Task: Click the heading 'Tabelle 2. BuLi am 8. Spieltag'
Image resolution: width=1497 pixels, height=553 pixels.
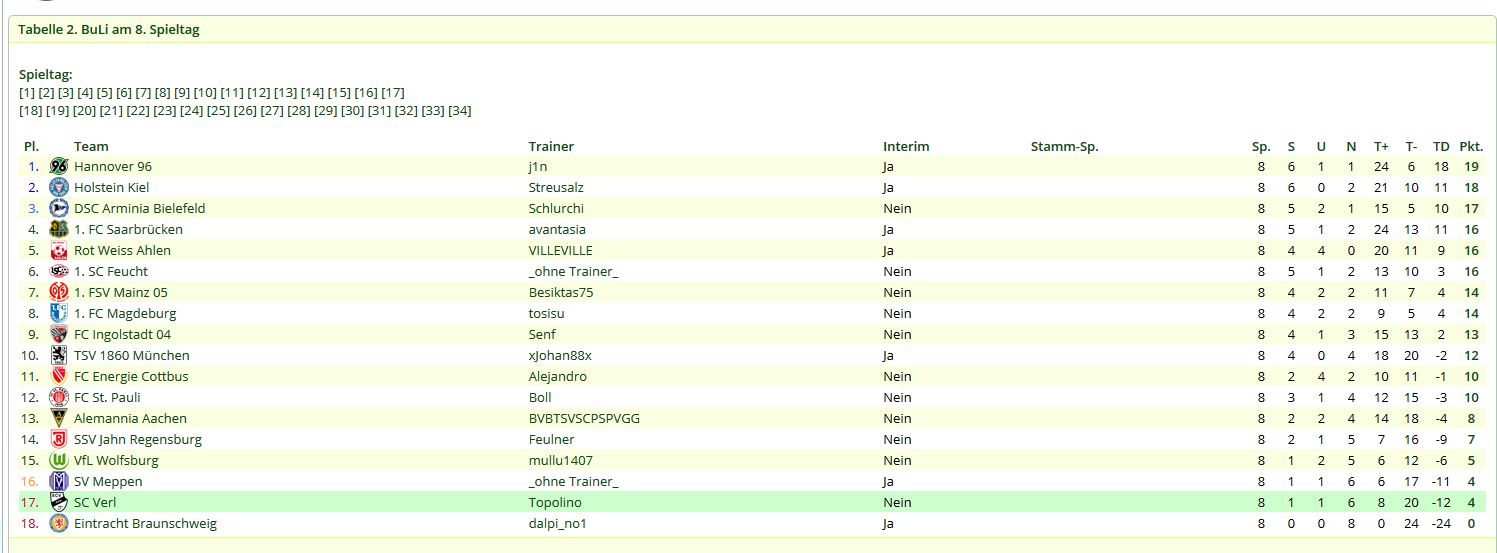Action: (109, 29)
